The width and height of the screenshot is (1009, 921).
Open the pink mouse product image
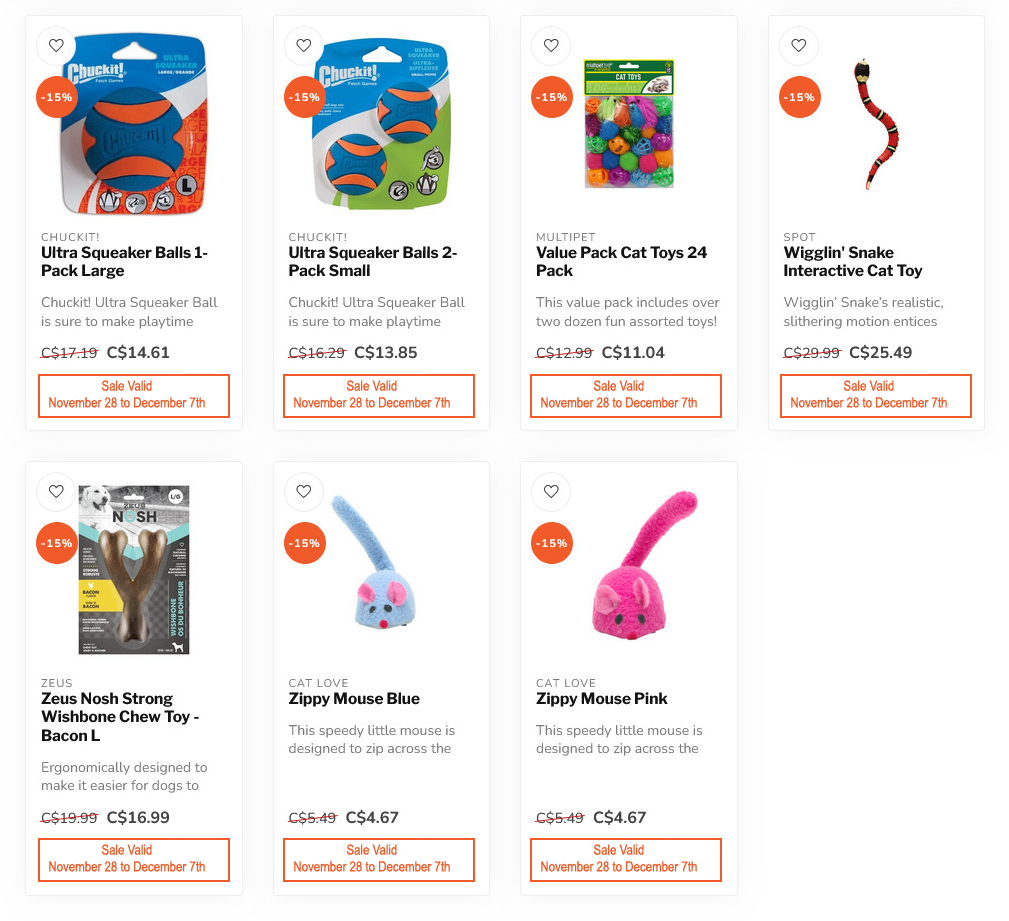point(642,566)
